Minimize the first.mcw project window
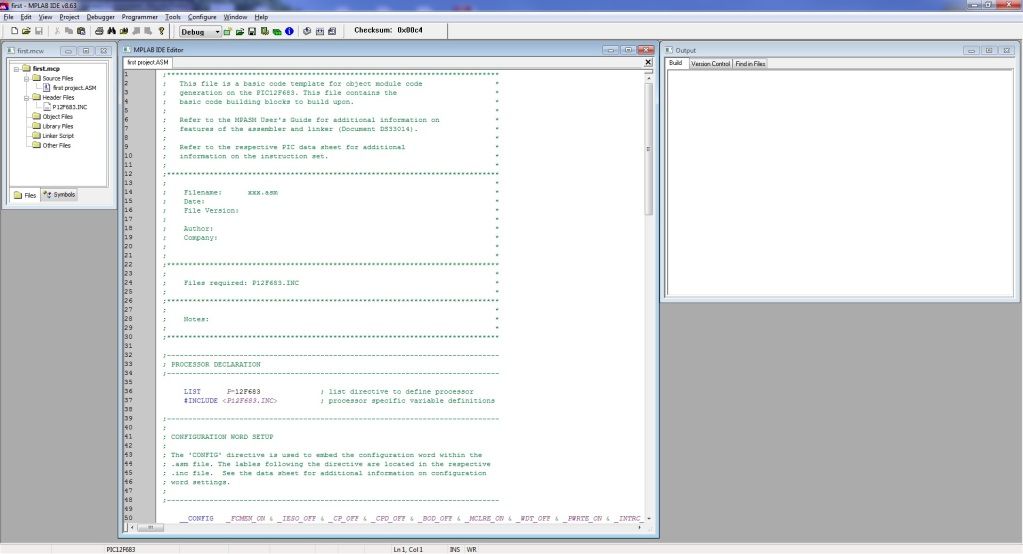The height and width of the screenshot is (554, 1023). coord(68,50)
